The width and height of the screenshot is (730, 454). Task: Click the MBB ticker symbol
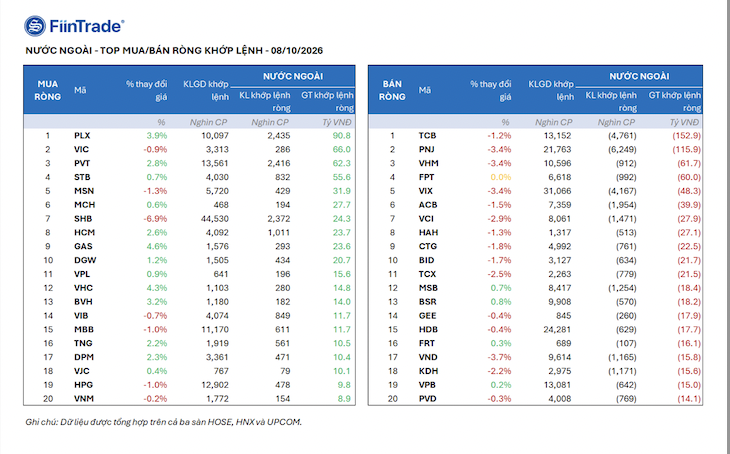(84, 330)
